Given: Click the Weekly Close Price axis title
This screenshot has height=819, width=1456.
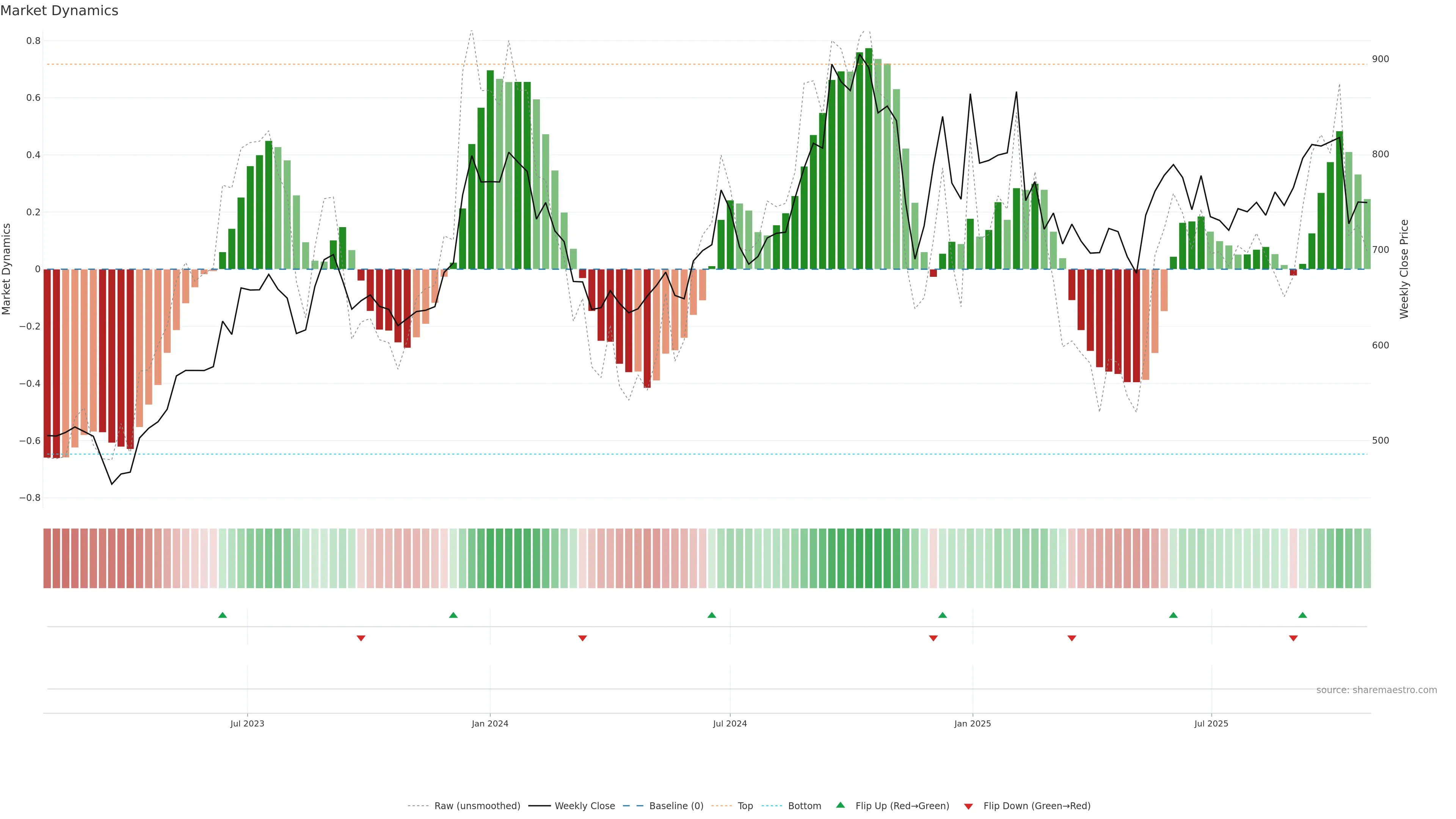Looking at the screenshot, I should click(1404, 269).
